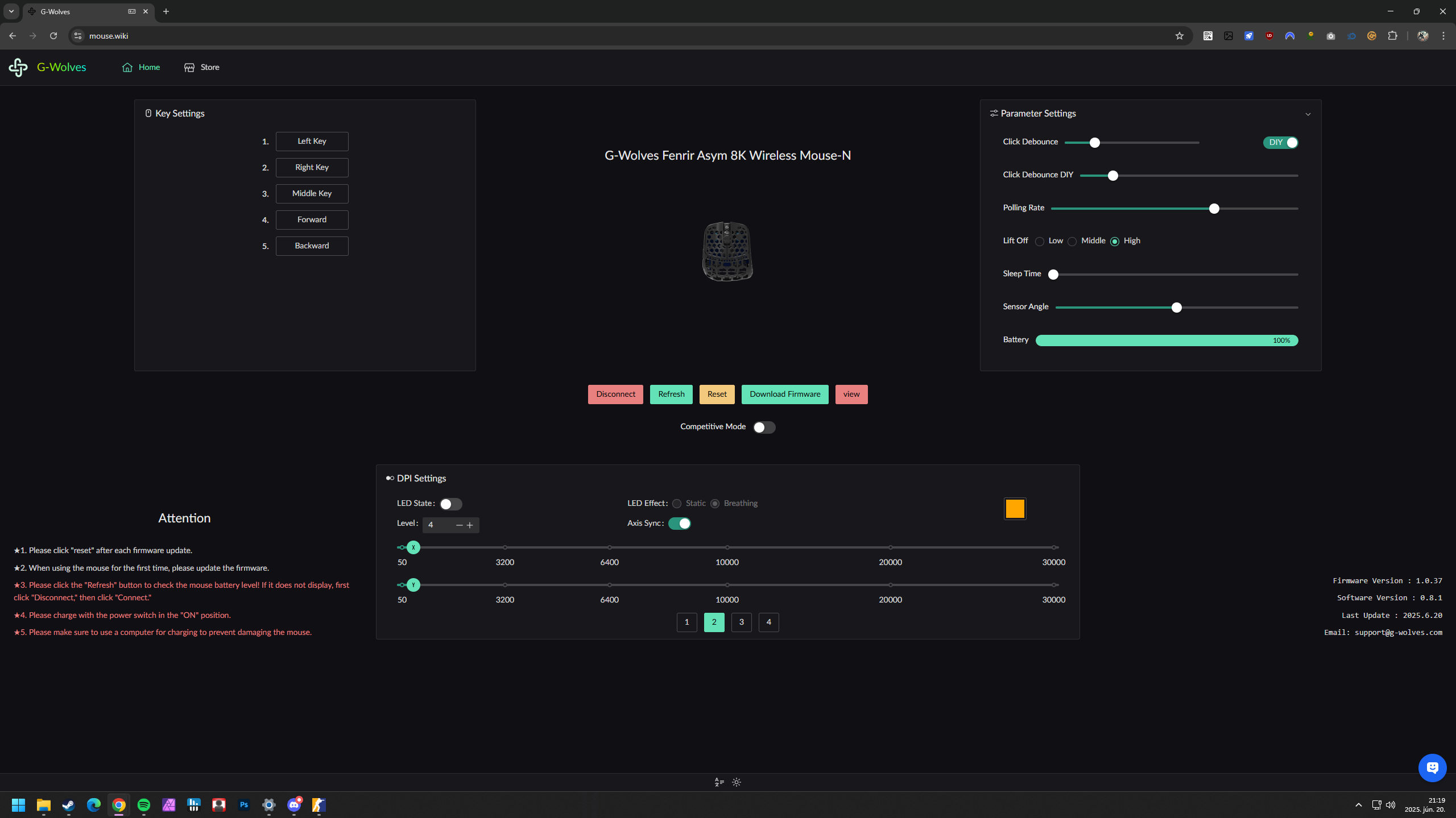Click the mouse product image
This screenshot has width=1456, height=818.
click(x=727, y=251)
